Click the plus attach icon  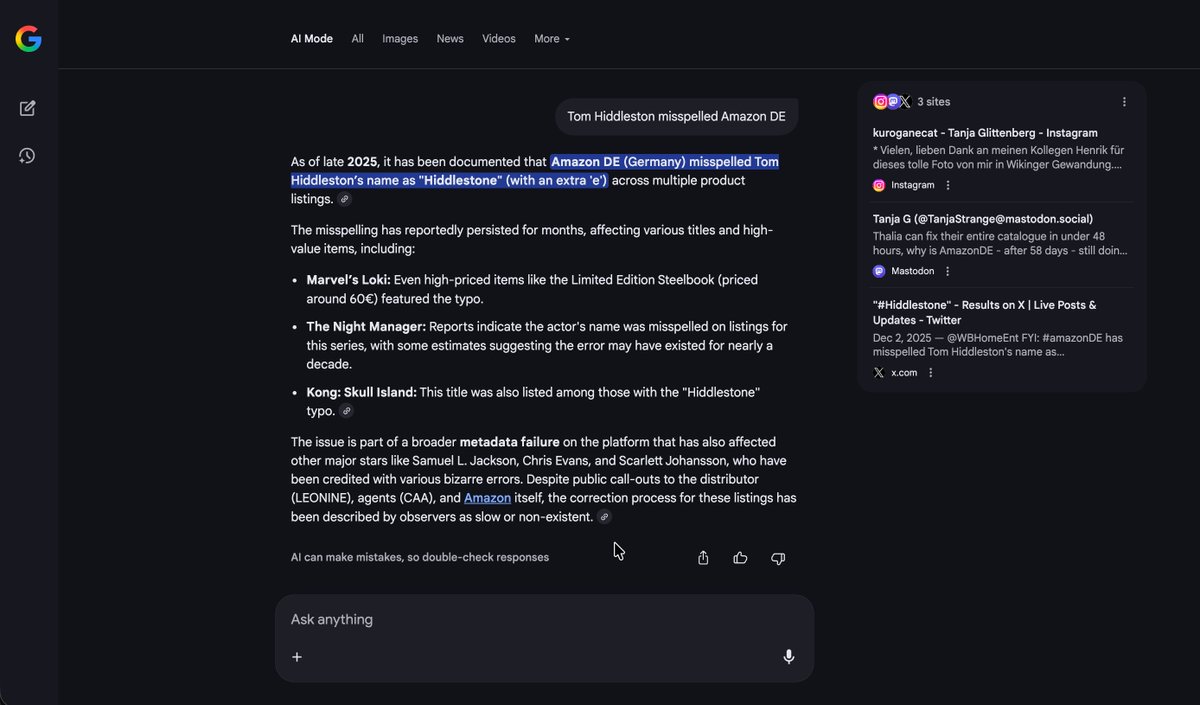point(297,657)
